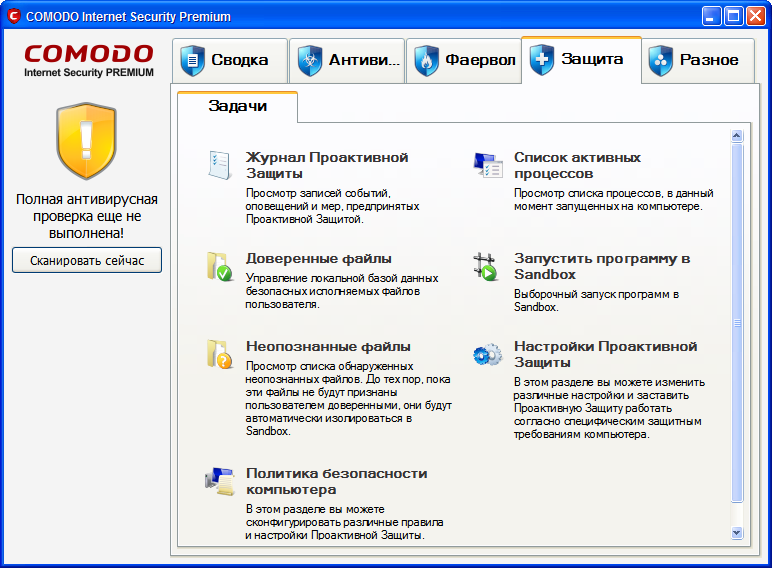The image size is (772, 568).
Task: Click text 'Полная антивирусная проверка еще не выполнена!'
Action: (87, 216)
